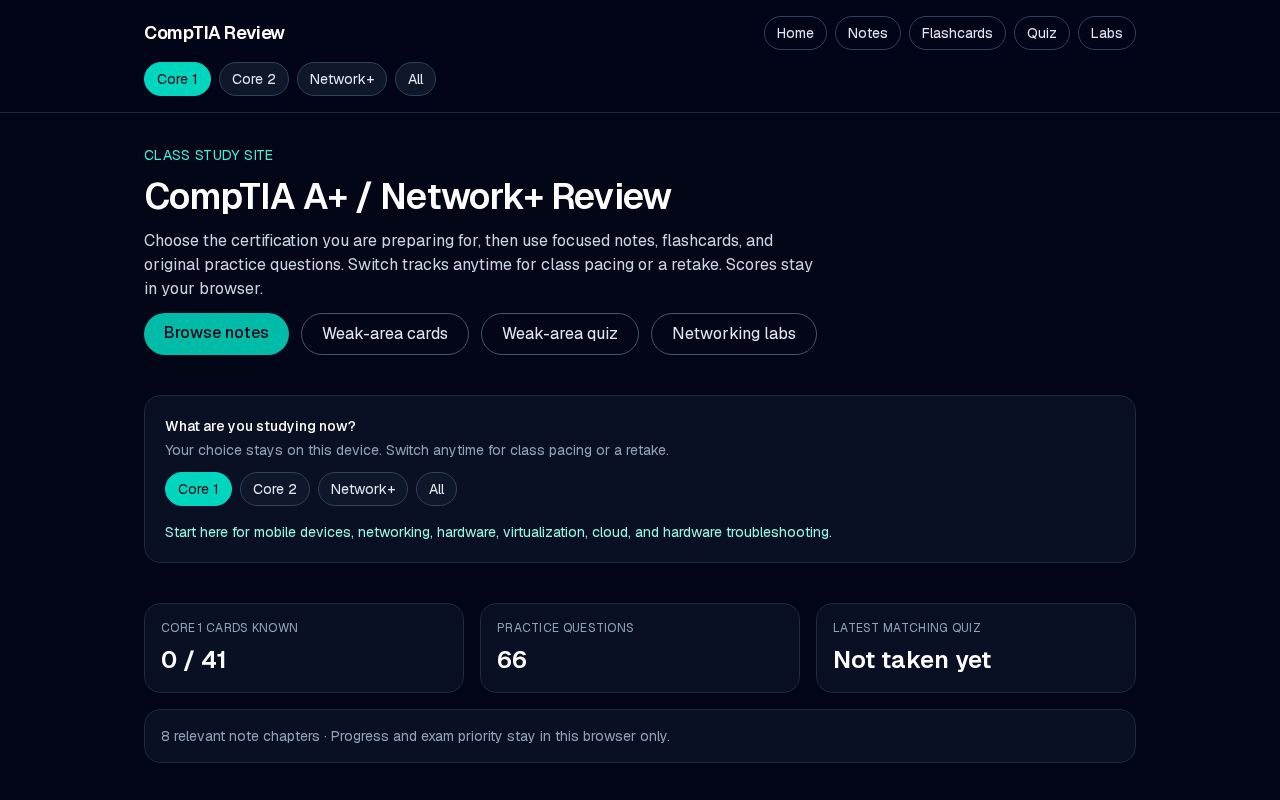1280x800 pixels.
Task: Click the '8 relevant note chapters' text
Action: pyautogui.click(x=240, y=736)
